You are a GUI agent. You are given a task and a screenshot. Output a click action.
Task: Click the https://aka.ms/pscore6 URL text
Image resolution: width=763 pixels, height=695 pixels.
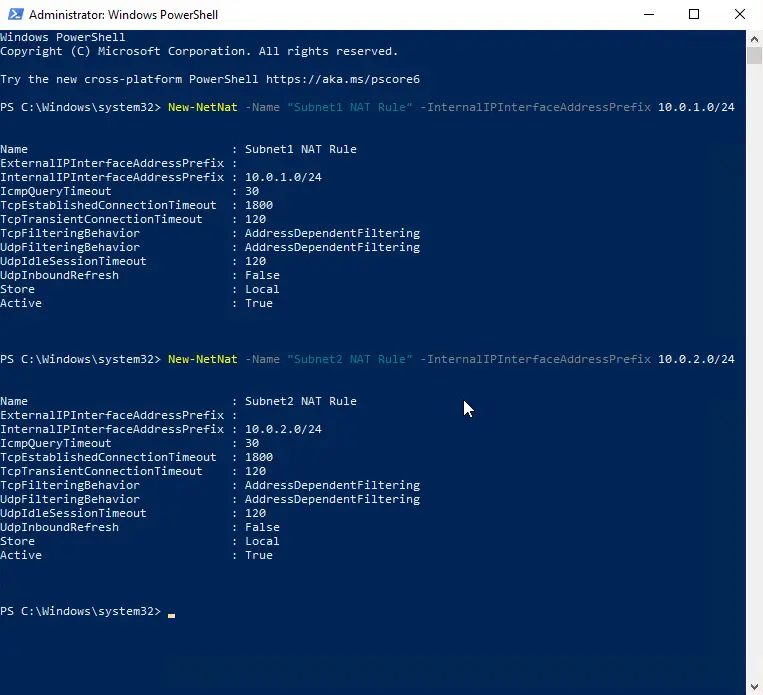(x=343, y=79)
